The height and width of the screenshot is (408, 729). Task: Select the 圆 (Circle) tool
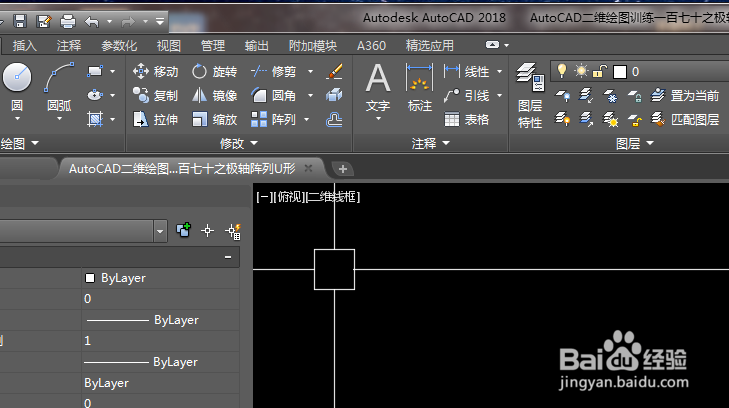(x=17, y=88)
